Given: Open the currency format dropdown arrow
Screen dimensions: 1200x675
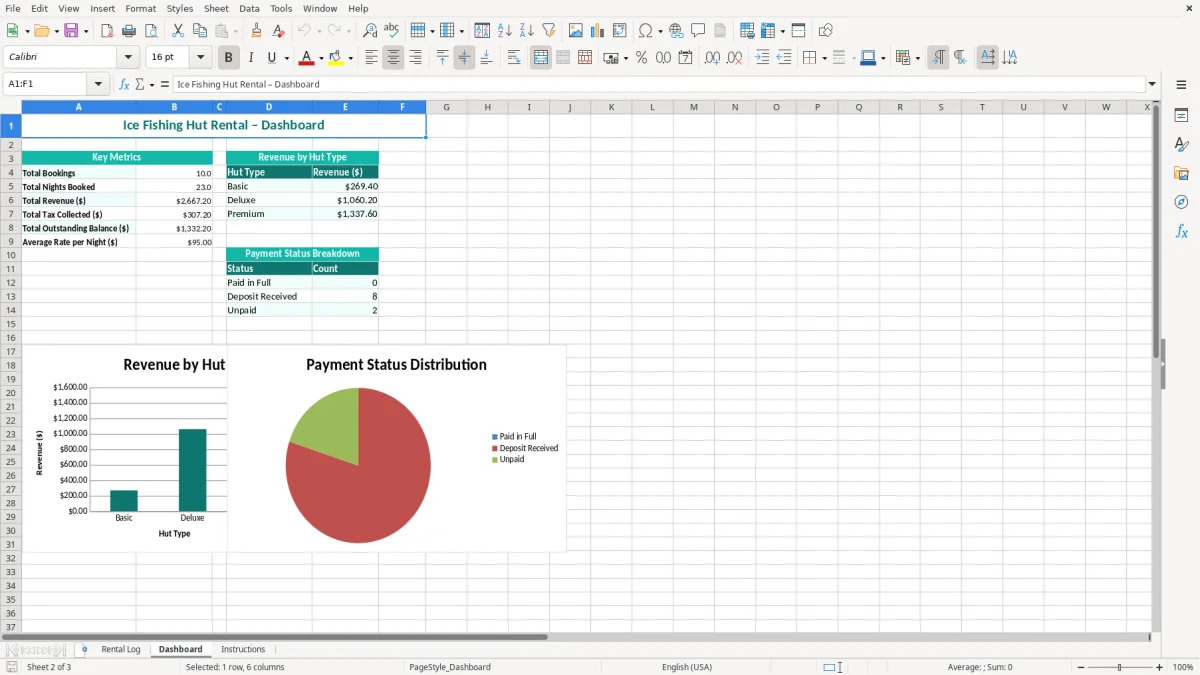Looking at the screenshot, I should click(x=625, y=58).
